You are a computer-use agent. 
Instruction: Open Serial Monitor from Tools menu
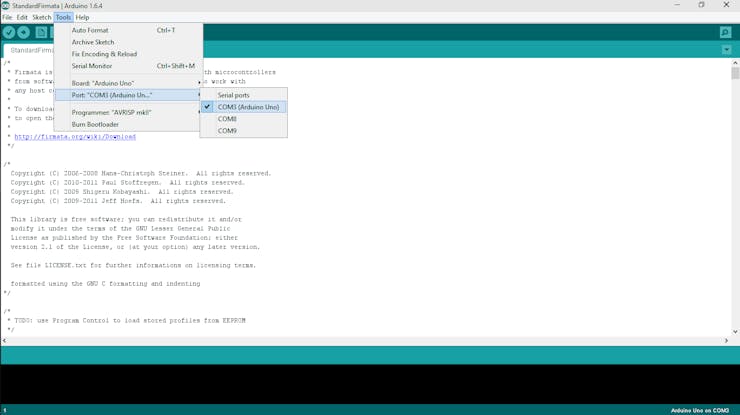(128, 66)
